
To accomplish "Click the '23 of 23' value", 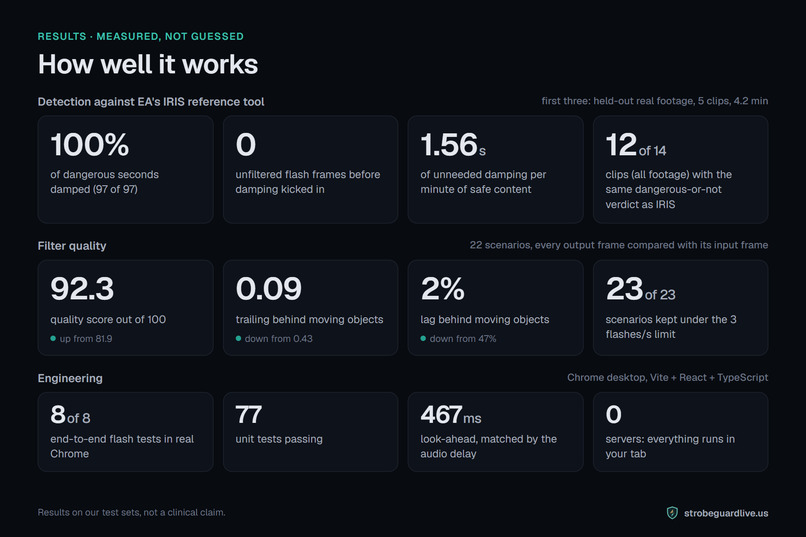I will click(640, 289).
